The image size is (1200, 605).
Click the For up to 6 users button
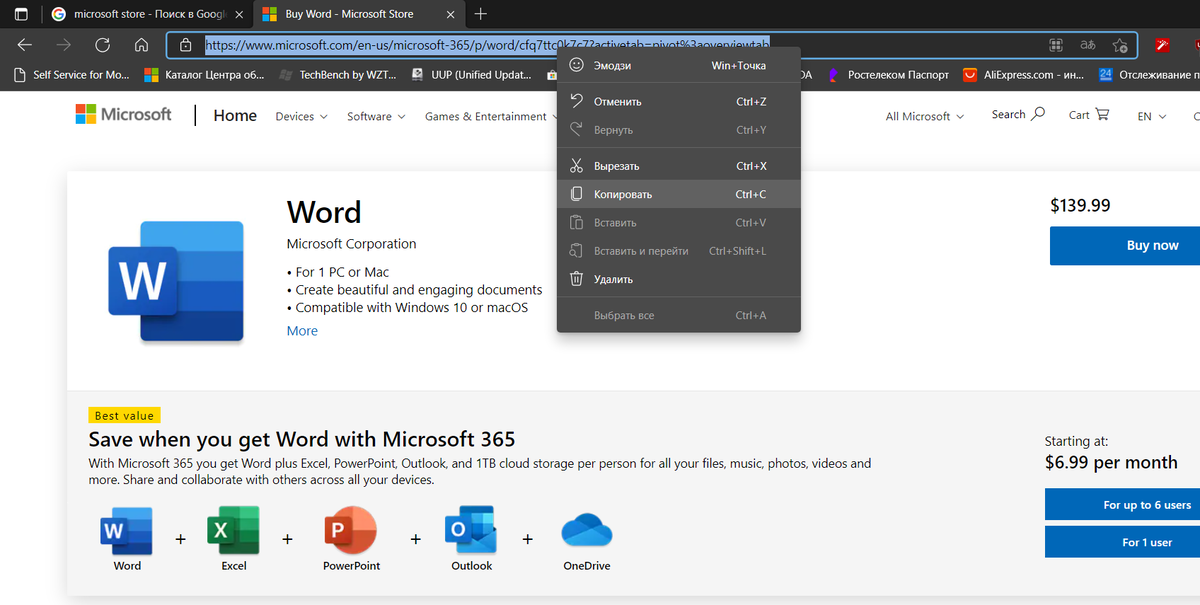pos(1122,504)
